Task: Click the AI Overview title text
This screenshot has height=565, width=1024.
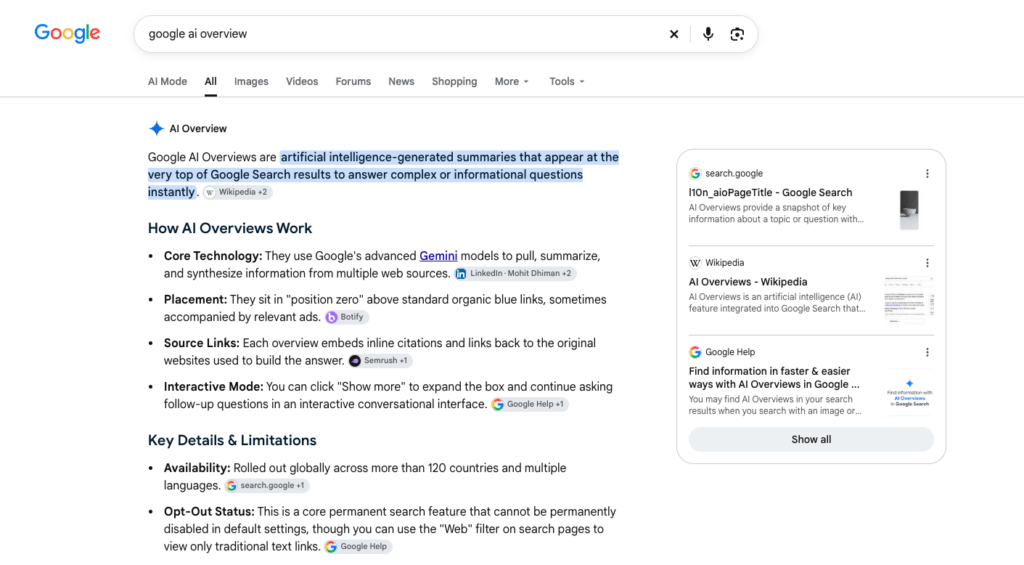Action: point(198,129)
